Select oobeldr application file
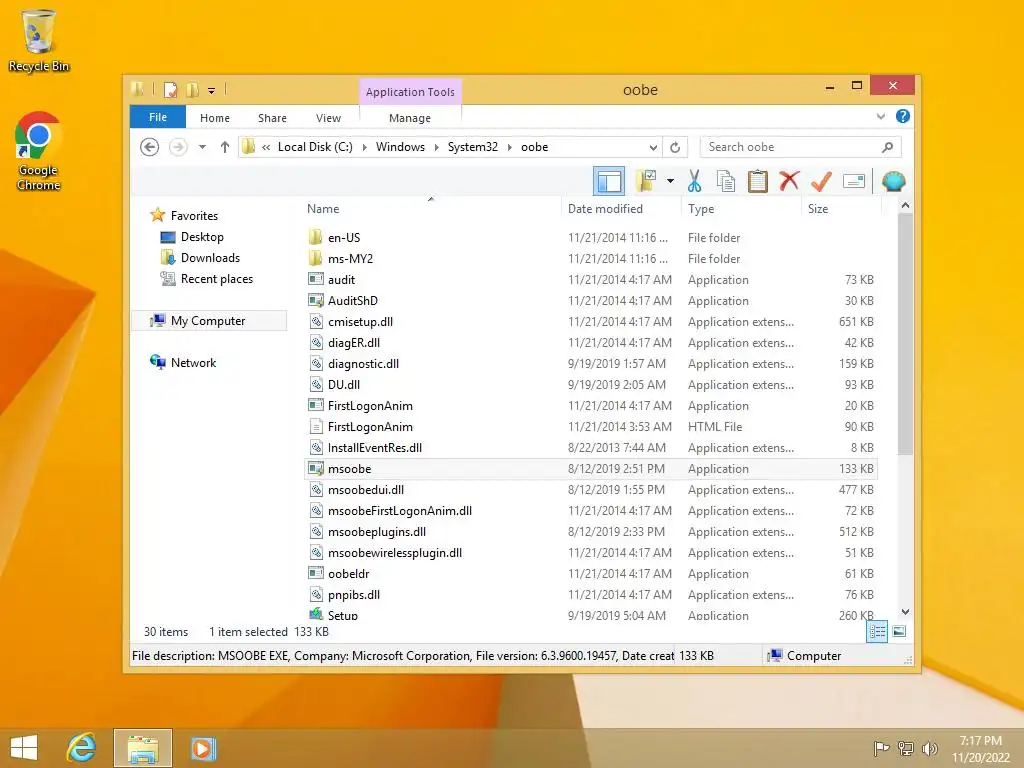The image size is (1024, 768). (591, 573)
